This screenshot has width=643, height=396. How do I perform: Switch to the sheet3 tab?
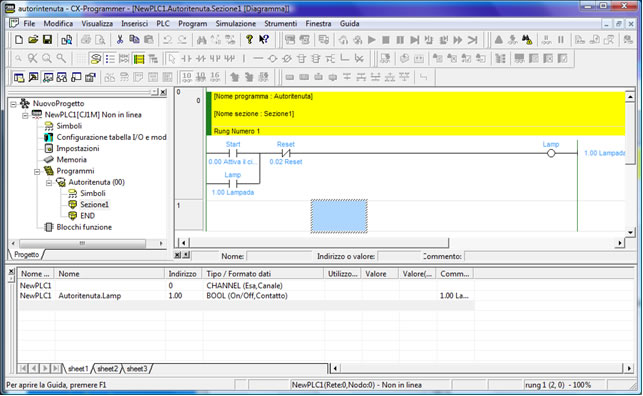coord(137,369)
